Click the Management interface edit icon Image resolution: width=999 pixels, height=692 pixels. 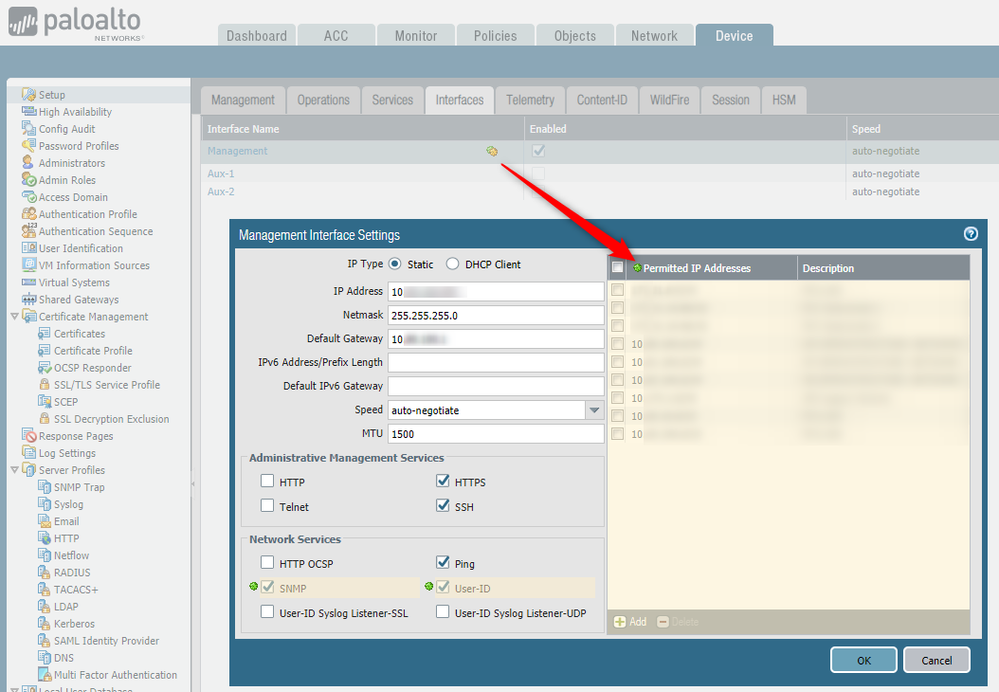point(491,151)
